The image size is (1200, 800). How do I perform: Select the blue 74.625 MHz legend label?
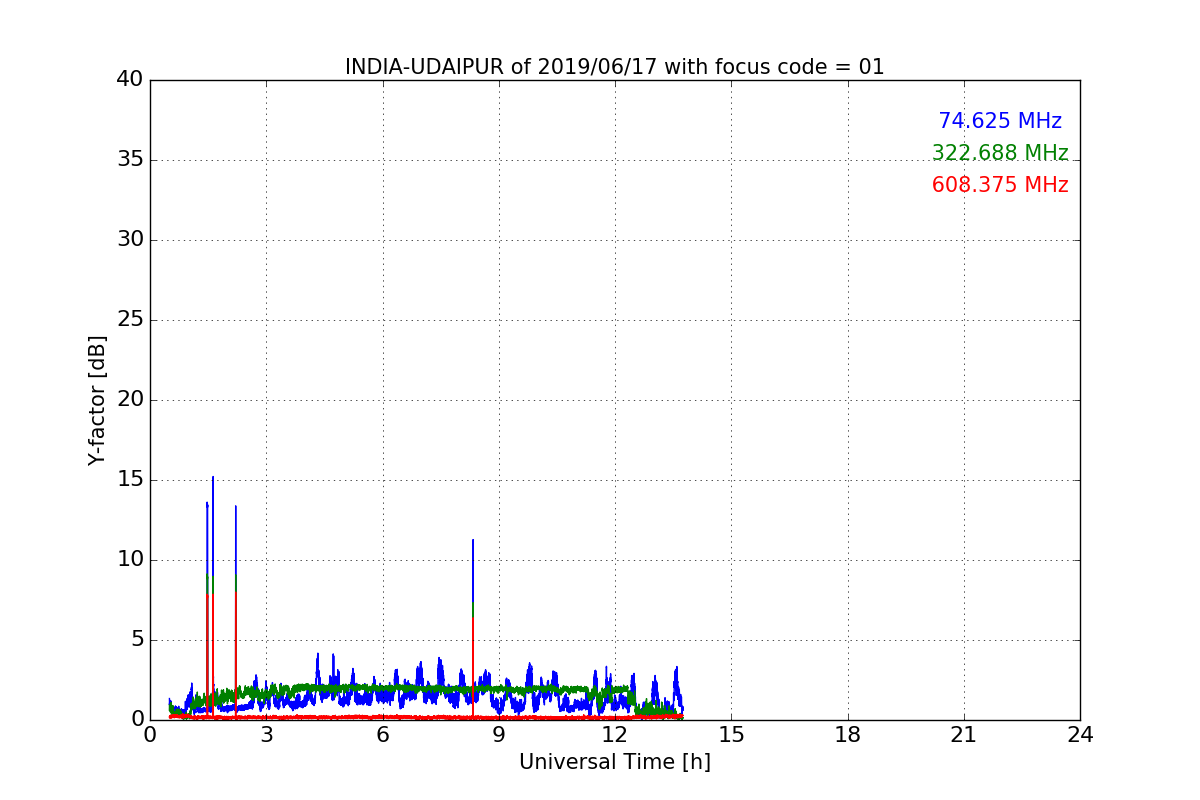tap(1000, 121)
